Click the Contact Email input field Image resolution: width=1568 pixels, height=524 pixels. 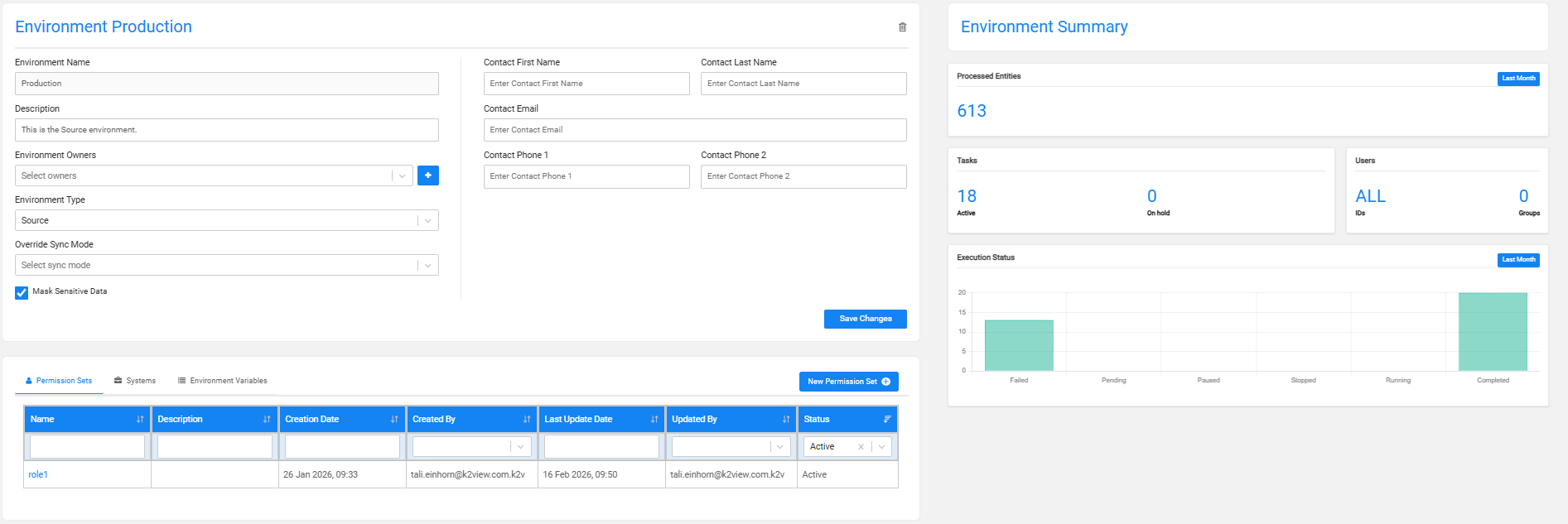tap(694, 130)
